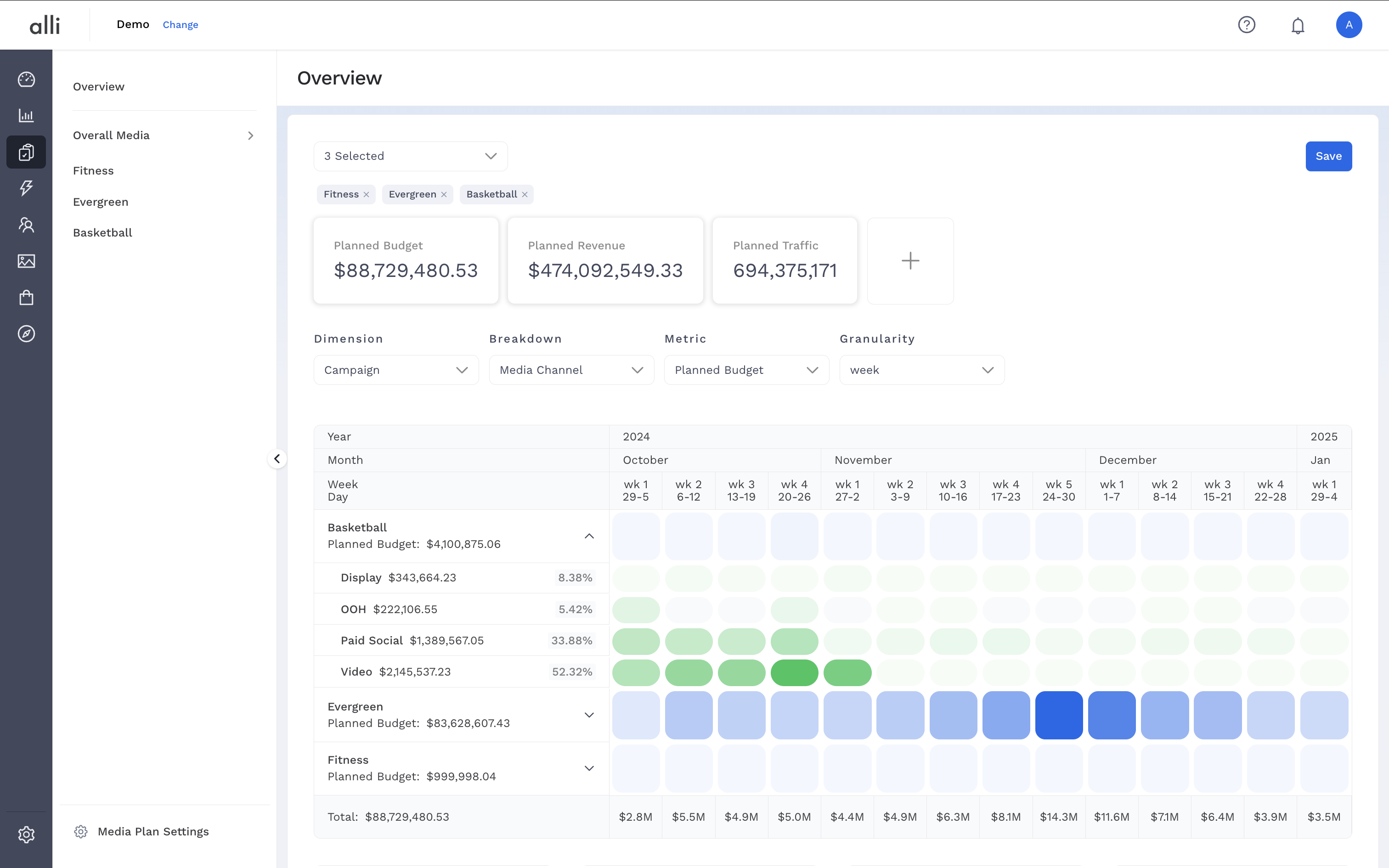Open the notifications bell icon
The image size is (1389, 868).
[1298, 25]
